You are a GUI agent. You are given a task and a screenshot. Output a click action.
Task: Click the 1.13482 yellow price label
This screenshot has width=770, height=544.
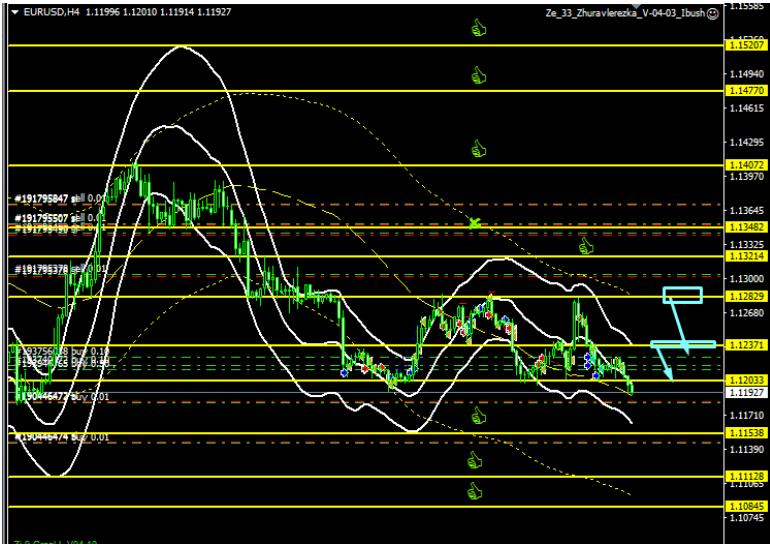(x=747, y=226)
